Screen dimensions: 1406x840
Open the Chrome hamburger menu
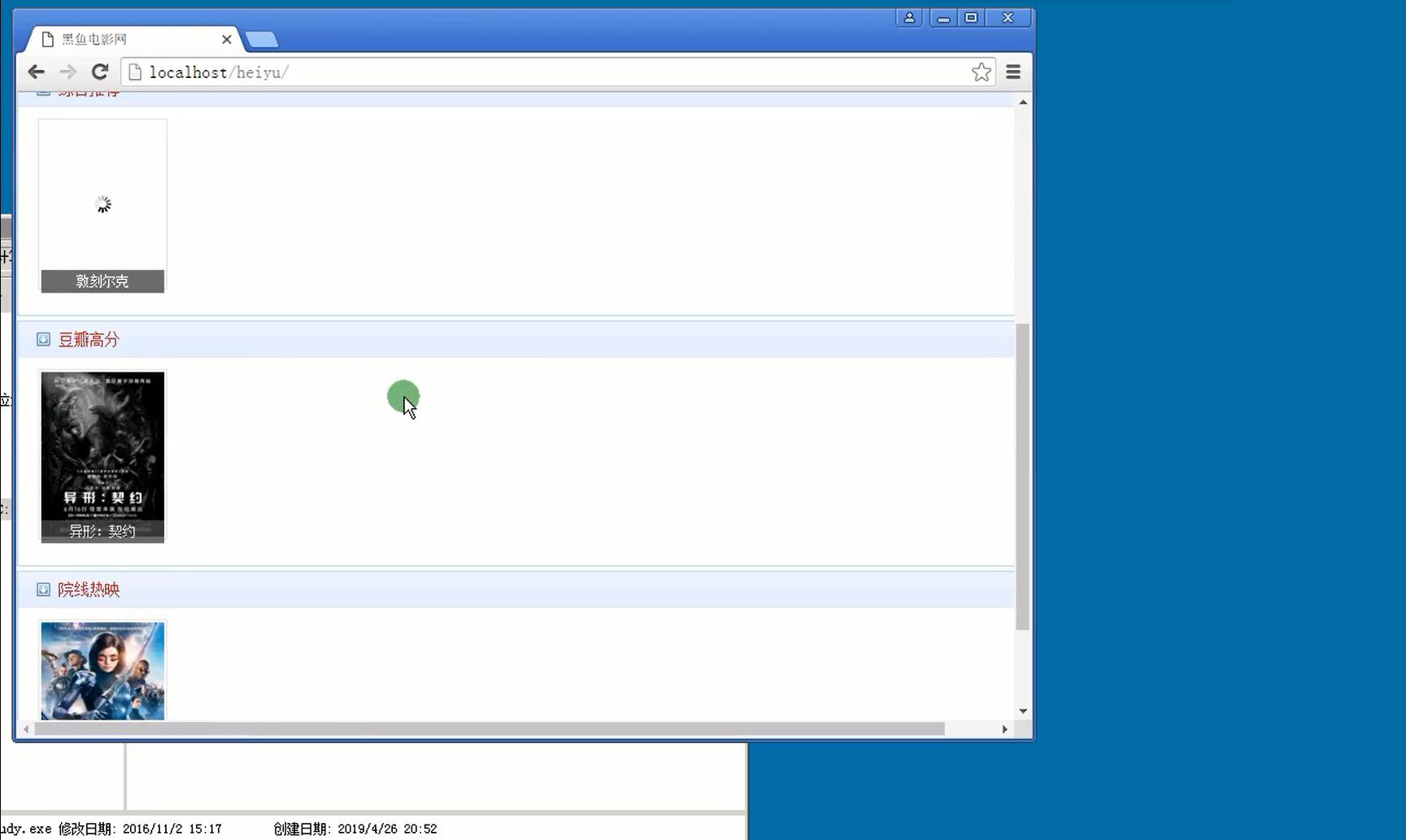pyautogui.click(x=1013, y=72)
